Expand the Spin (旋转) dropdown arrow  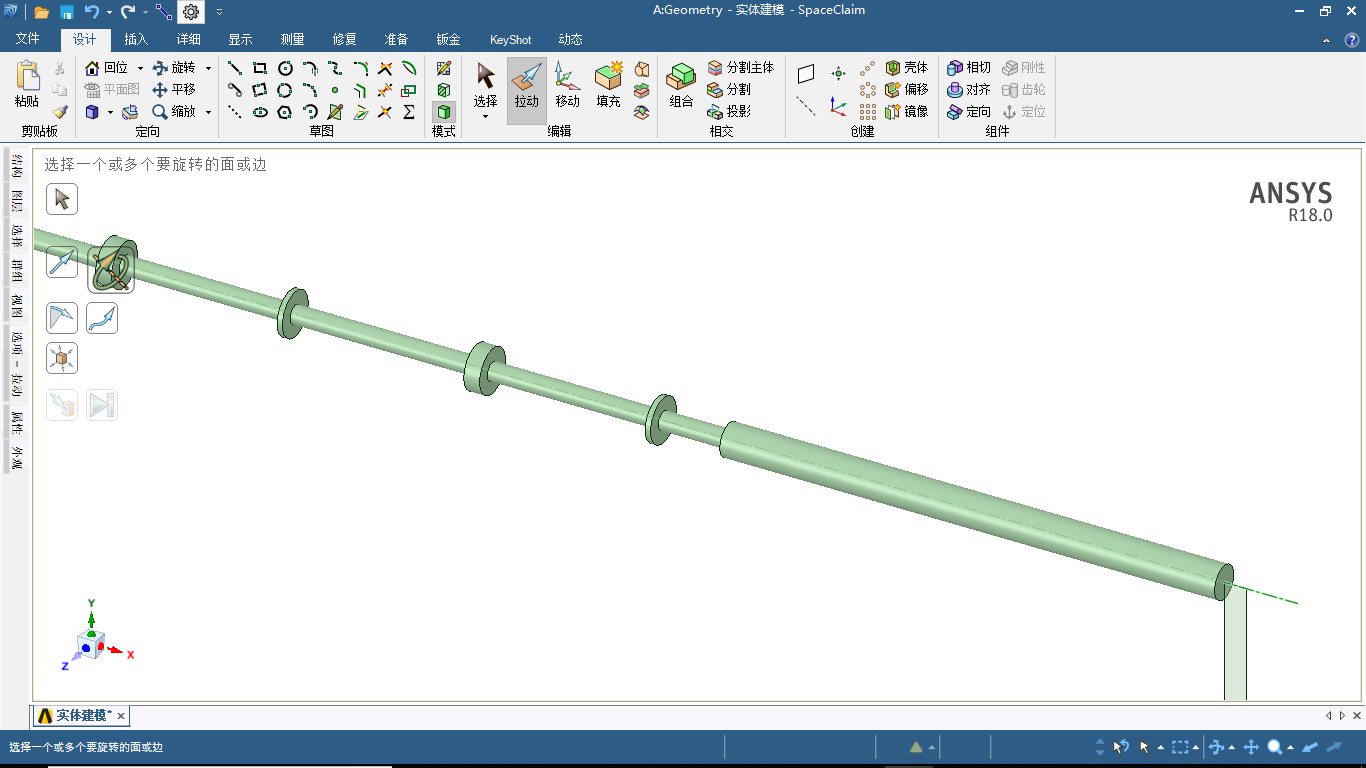click(208, 68)
